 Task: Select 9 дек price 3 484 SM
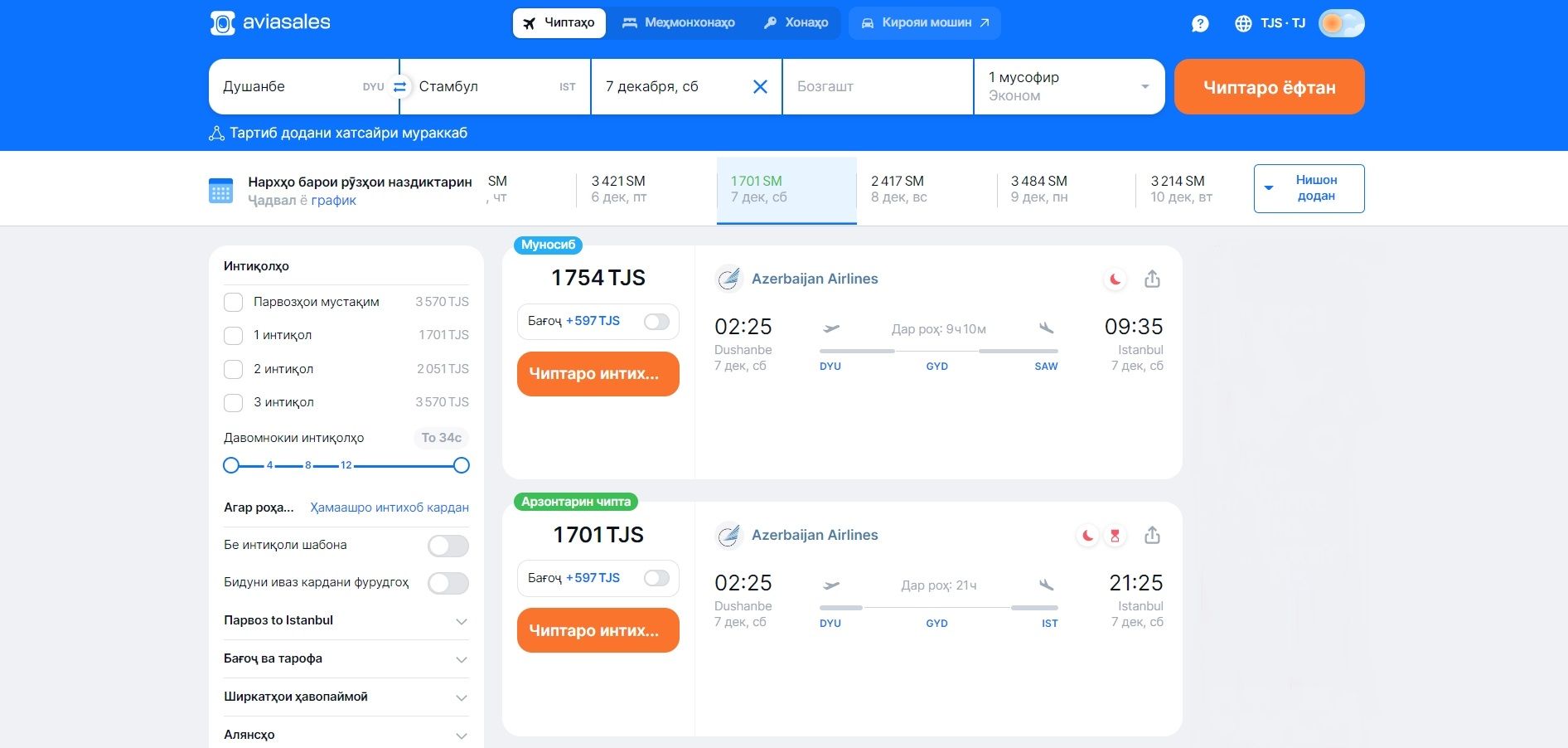(1066, 189)
